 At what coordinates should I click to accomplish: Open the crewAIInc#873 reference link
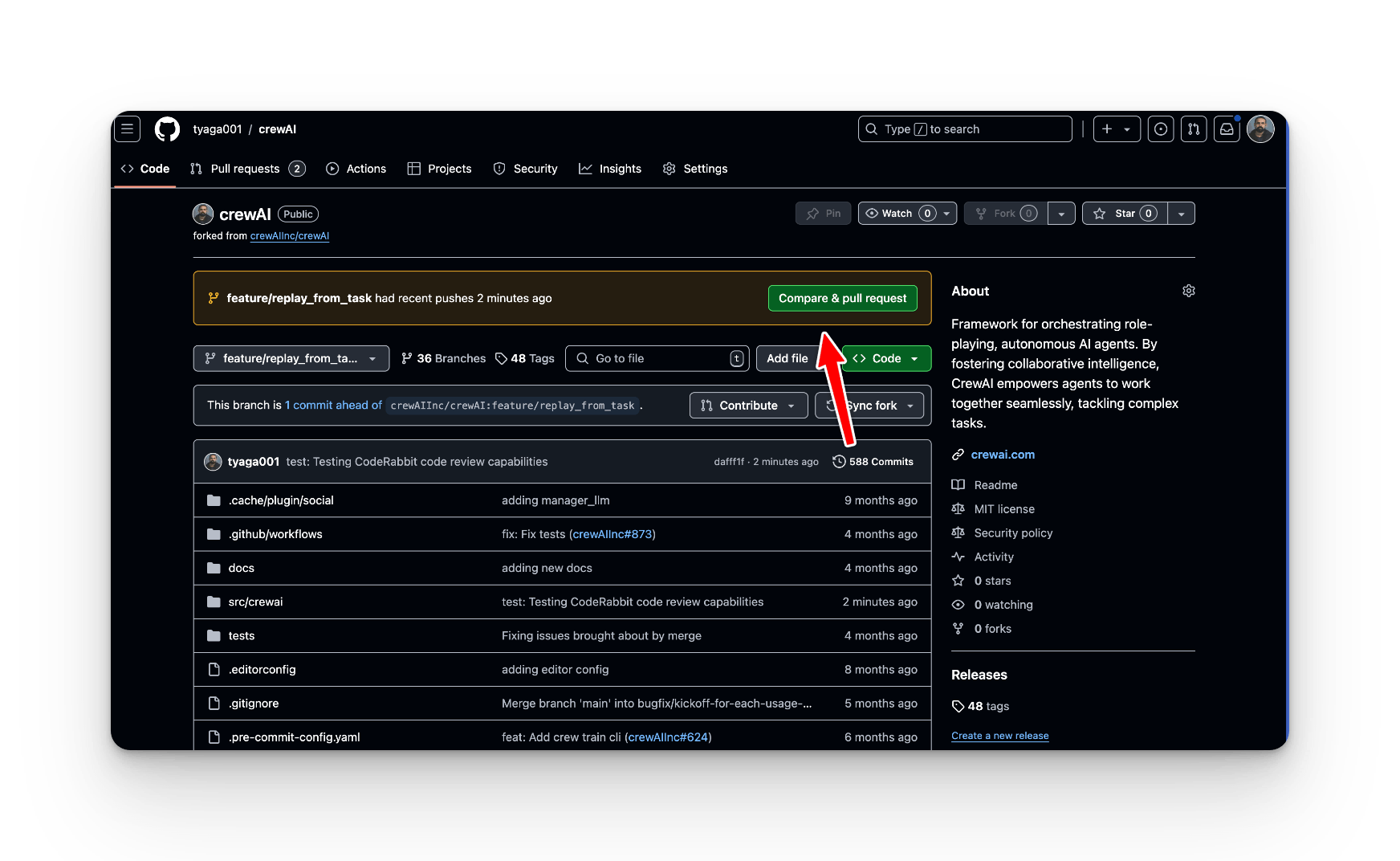click(612, 534)
